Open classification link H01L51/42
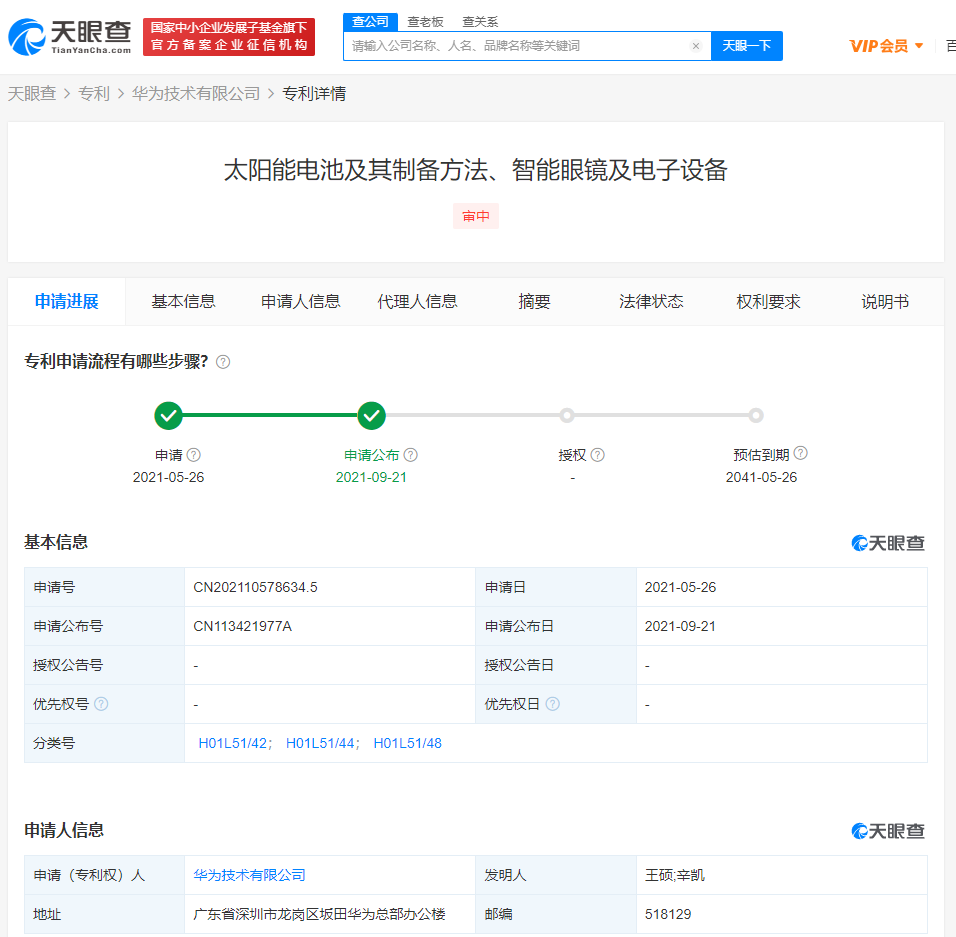 point(234,743)
